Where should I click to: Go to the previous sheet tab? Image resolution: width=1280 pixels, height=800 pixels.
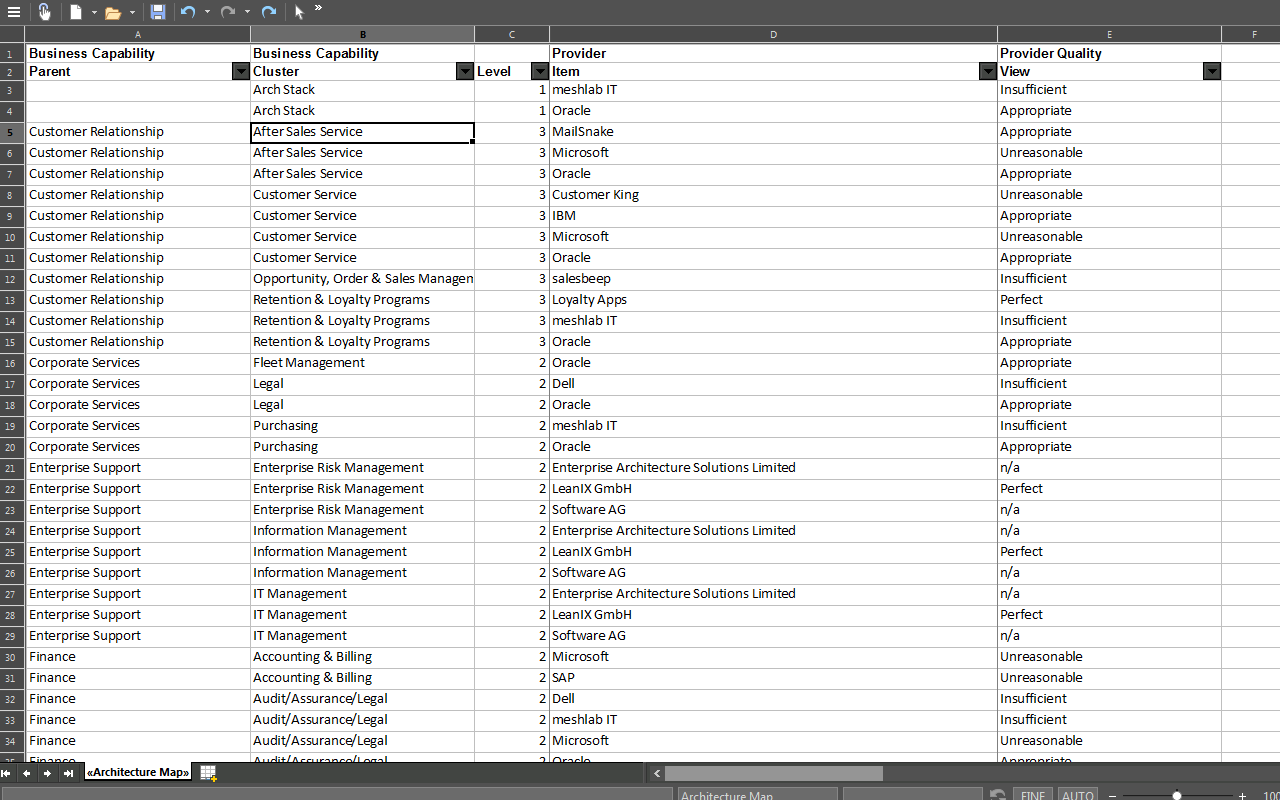point(27,773)
